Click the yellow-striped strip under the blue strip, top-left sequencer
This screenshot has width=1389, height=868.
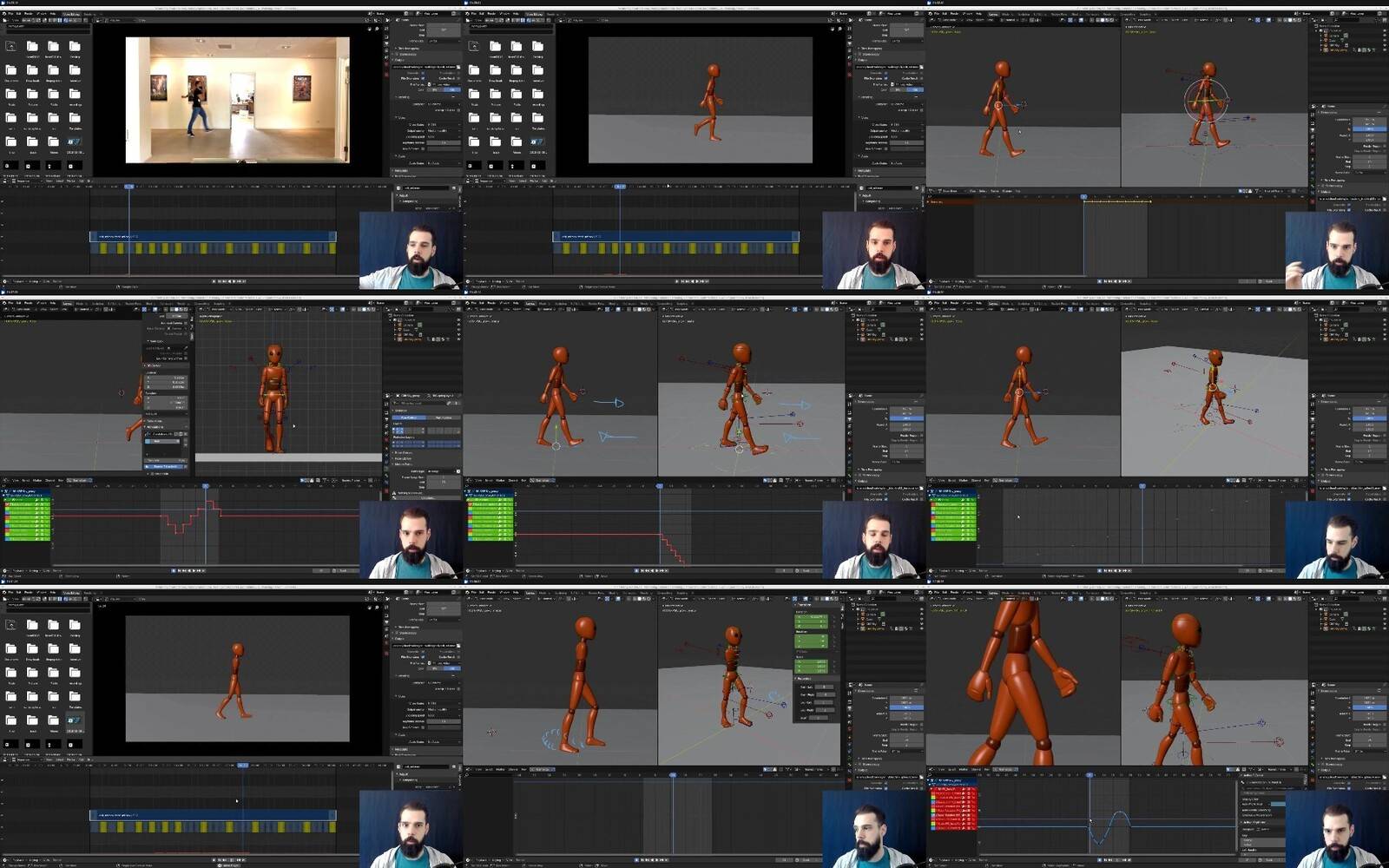click(x=213, y=248)
